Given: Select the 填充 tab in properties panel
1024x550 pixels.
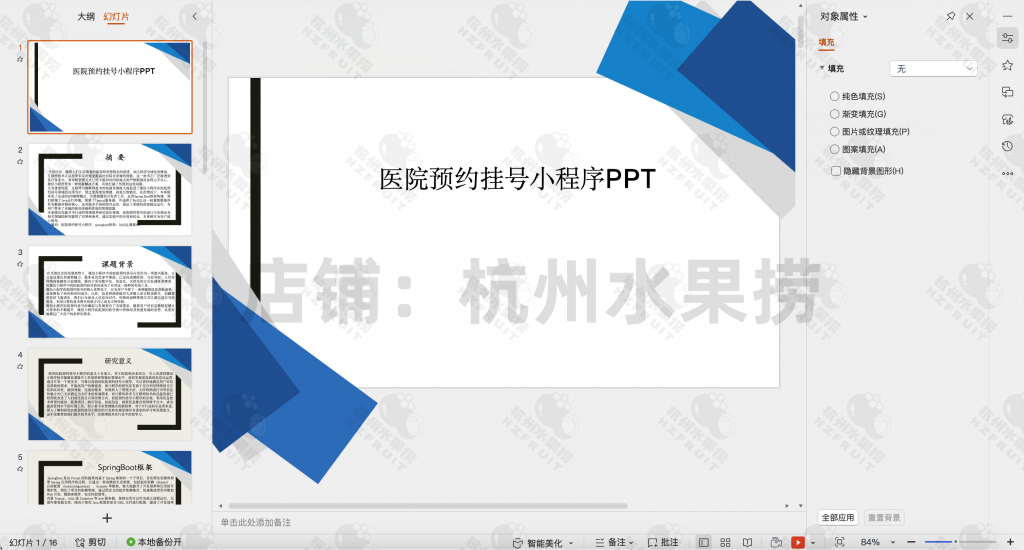Looking at the screenshot, I should 826,42.
